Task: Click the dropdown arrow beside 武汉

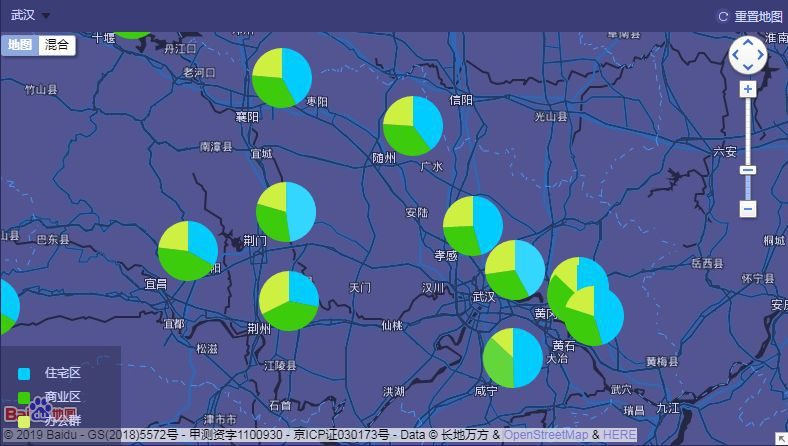Action: tap(46, 16)
